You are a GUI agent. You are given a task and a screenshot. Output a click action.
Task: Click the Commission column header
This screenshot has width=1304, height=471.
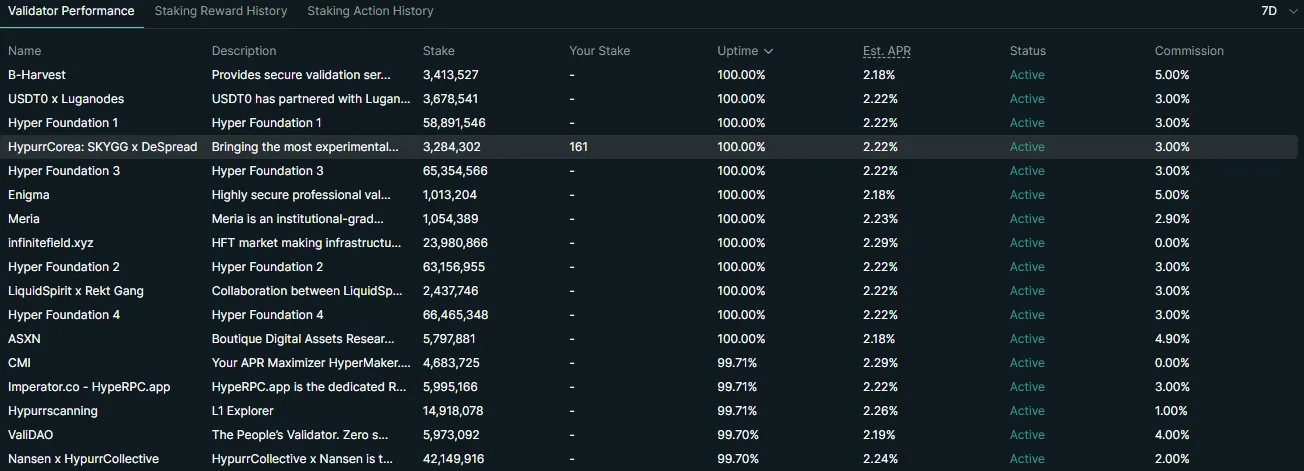1189,51
